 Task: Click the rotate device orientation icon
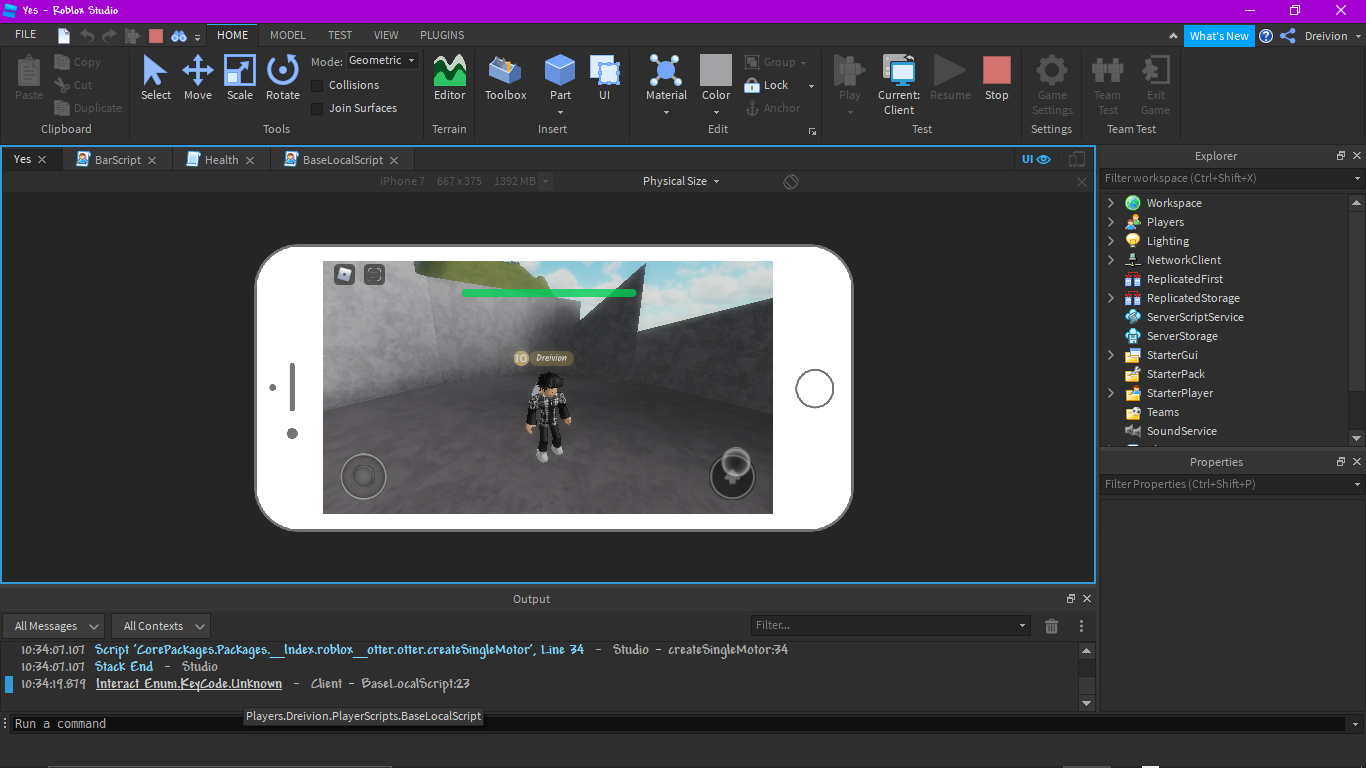tap(790, 181)
